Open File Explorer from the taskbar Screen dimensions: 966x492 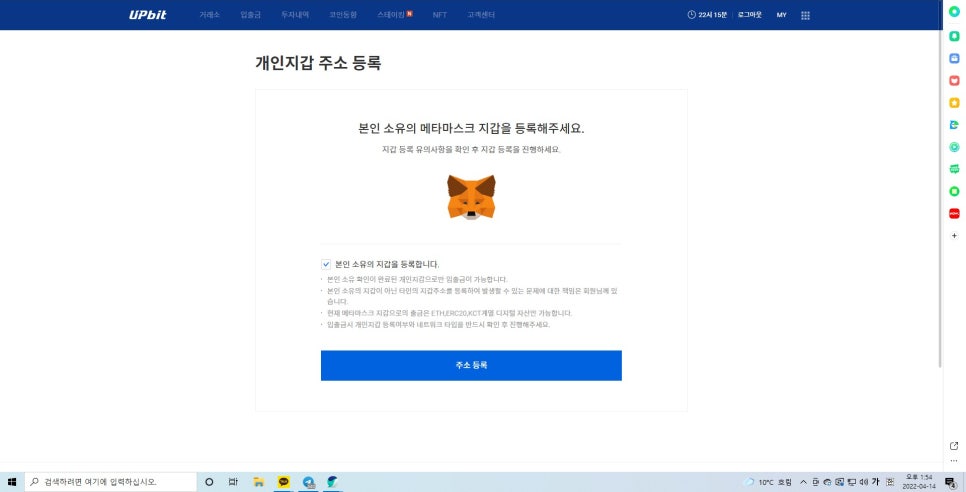pos(259,482)
